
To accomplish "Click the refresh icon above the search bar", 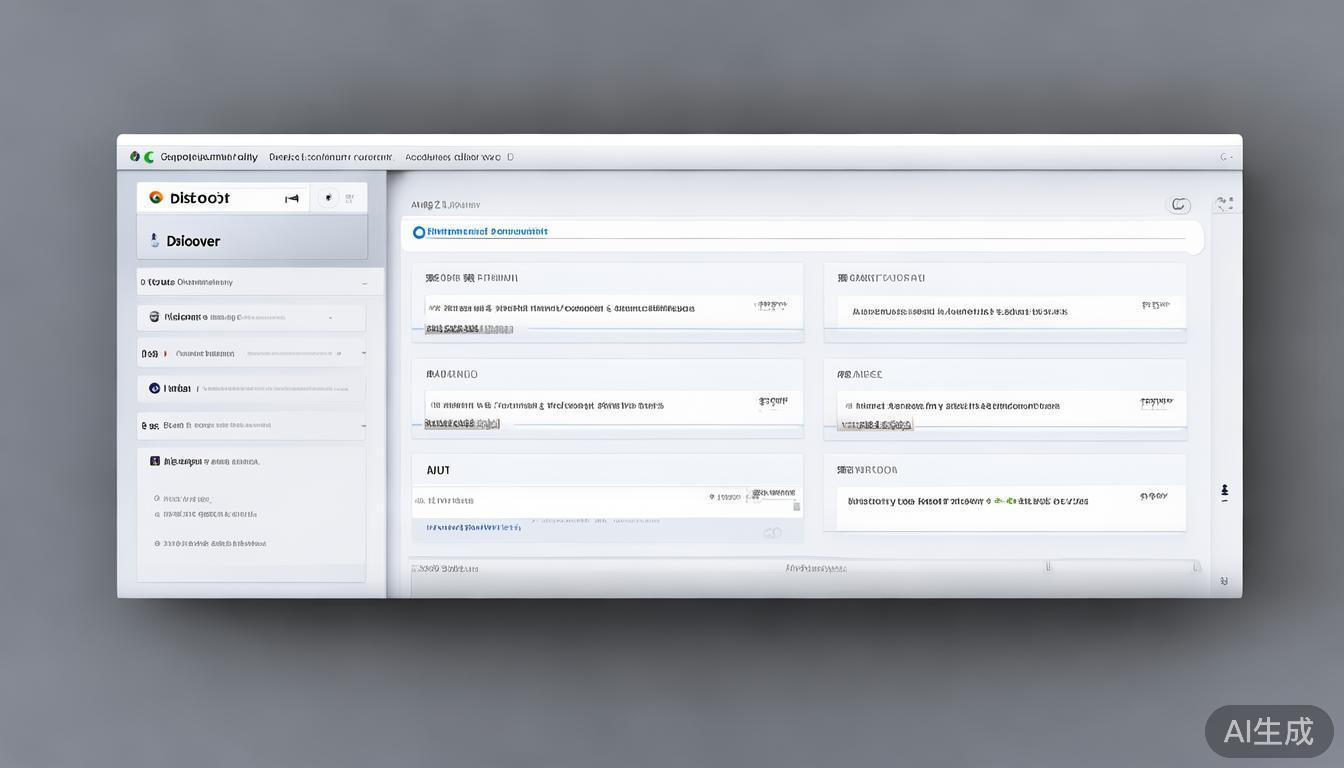I will (1180, 205).
